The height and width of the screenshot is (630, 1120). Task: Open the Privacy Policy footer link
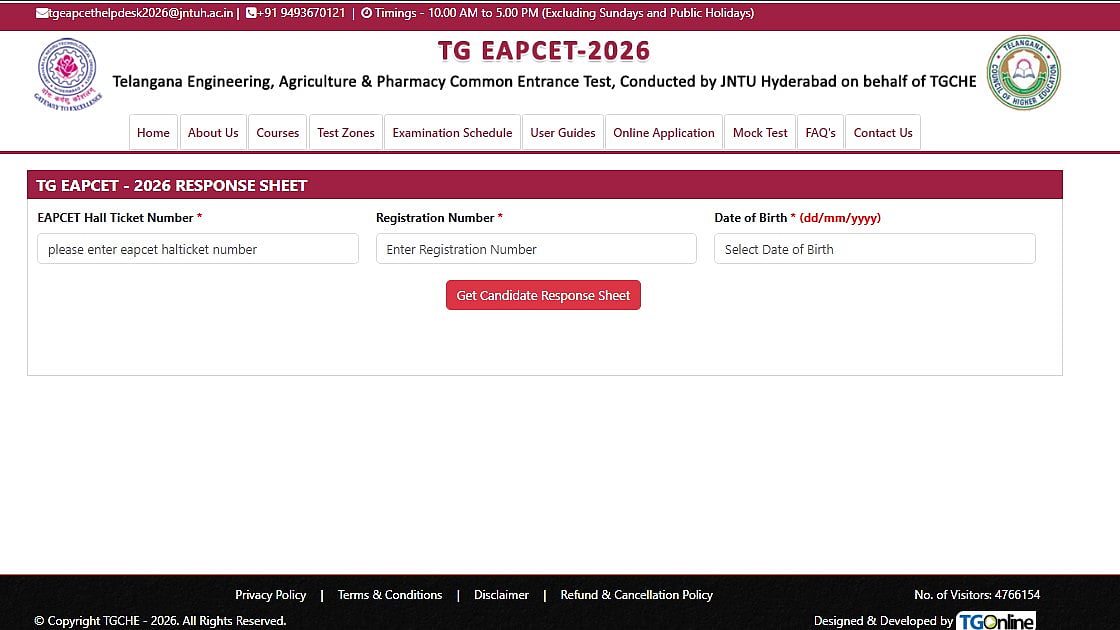[271, 595]
